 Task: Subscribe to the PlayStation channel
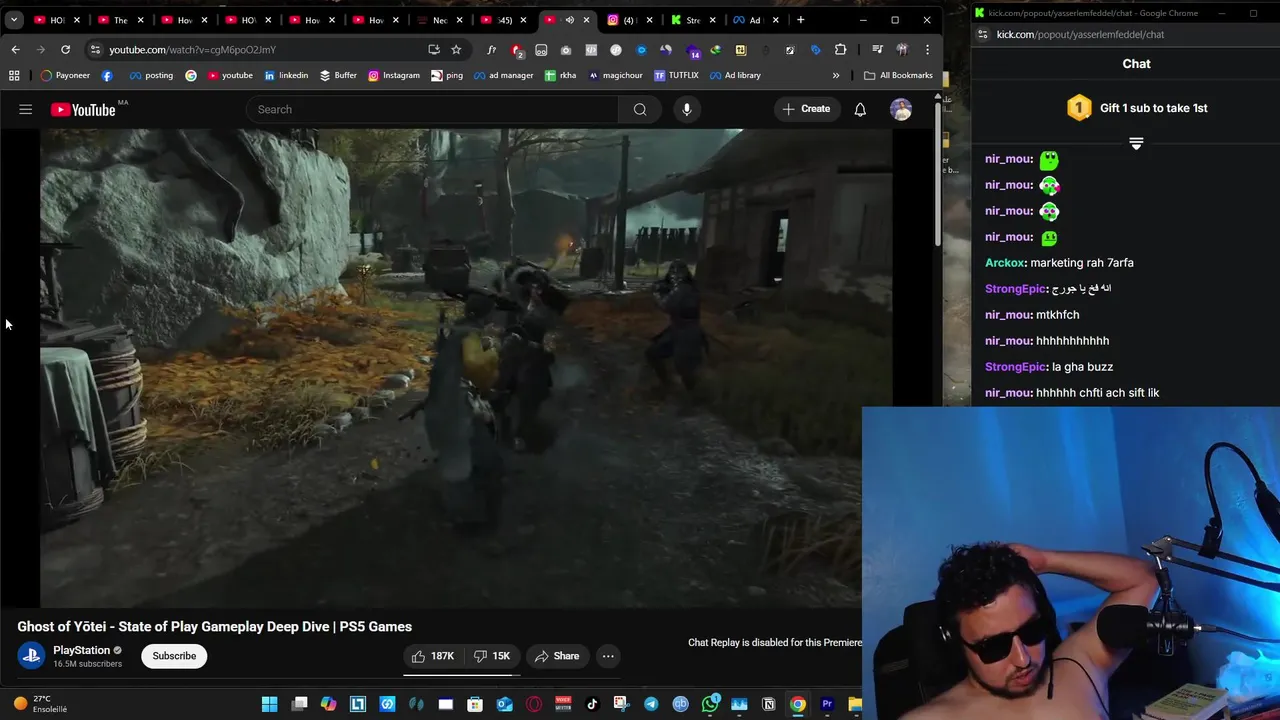tap(174, 656)
